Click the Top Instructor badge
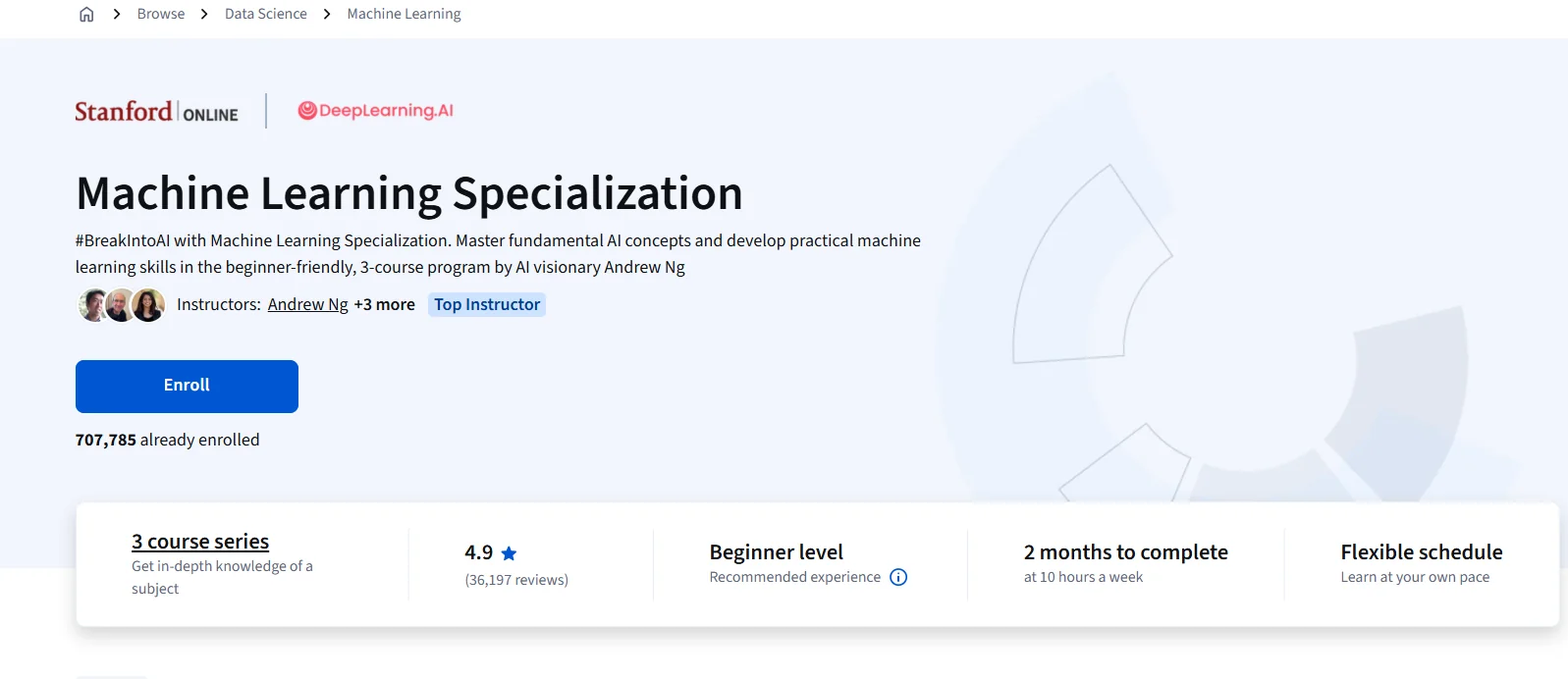The height and width of the screenshot is (679, 1568). 487,304
